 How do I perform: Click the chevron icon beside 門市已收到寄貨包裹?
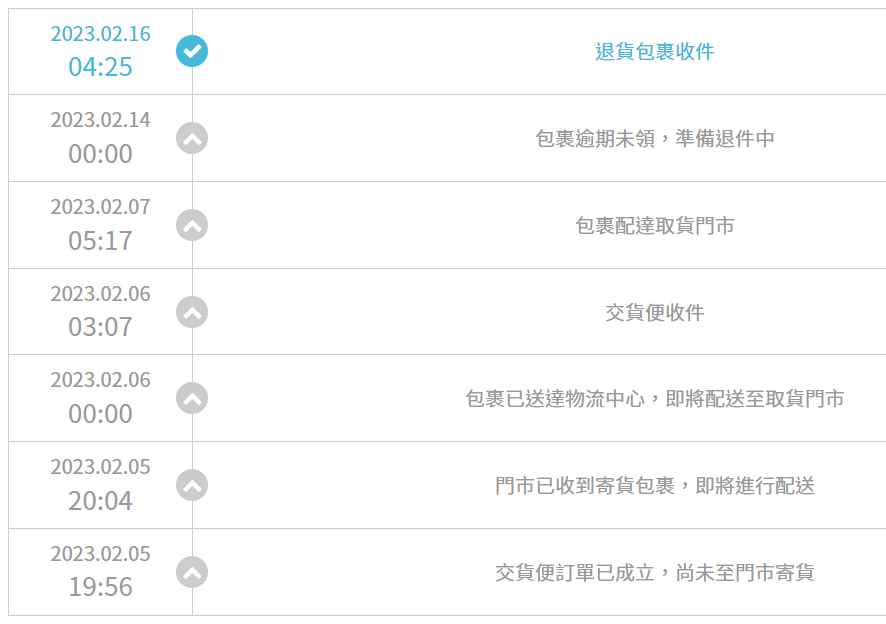[192, 486]
